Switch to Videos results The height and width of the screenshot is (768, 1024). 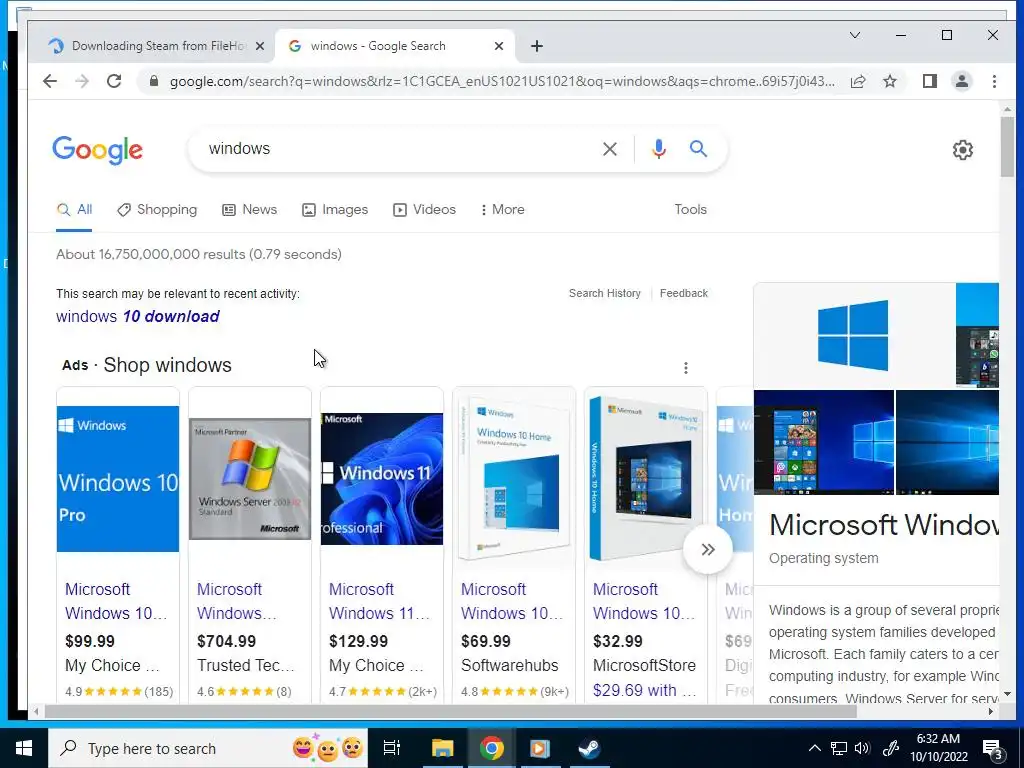pyautogui.click(x=424, y=210)
